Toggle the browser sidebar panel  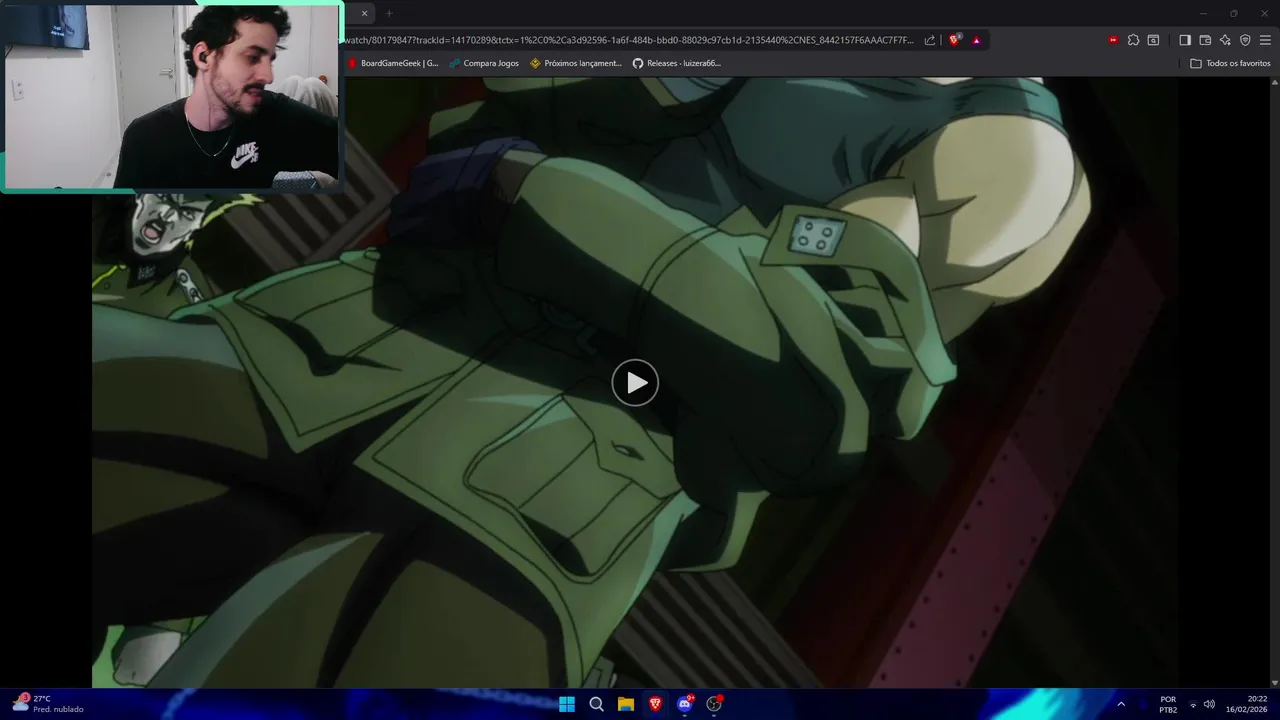click(x=1185, y=40)
